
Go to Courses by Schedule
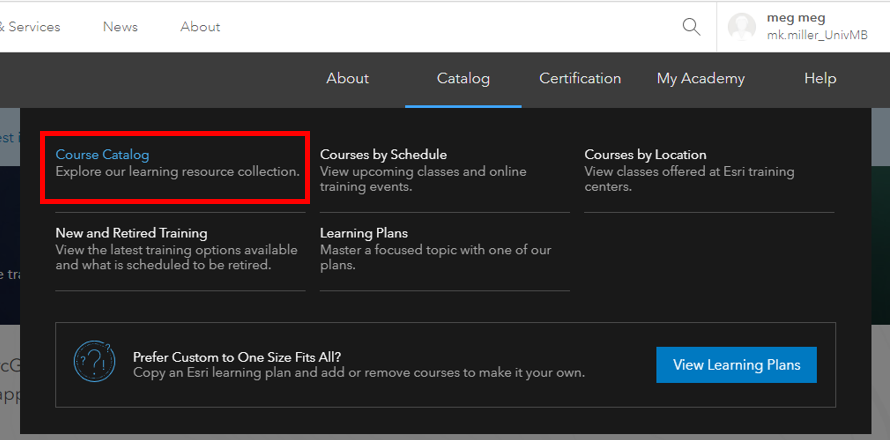(x=383, y=155)
